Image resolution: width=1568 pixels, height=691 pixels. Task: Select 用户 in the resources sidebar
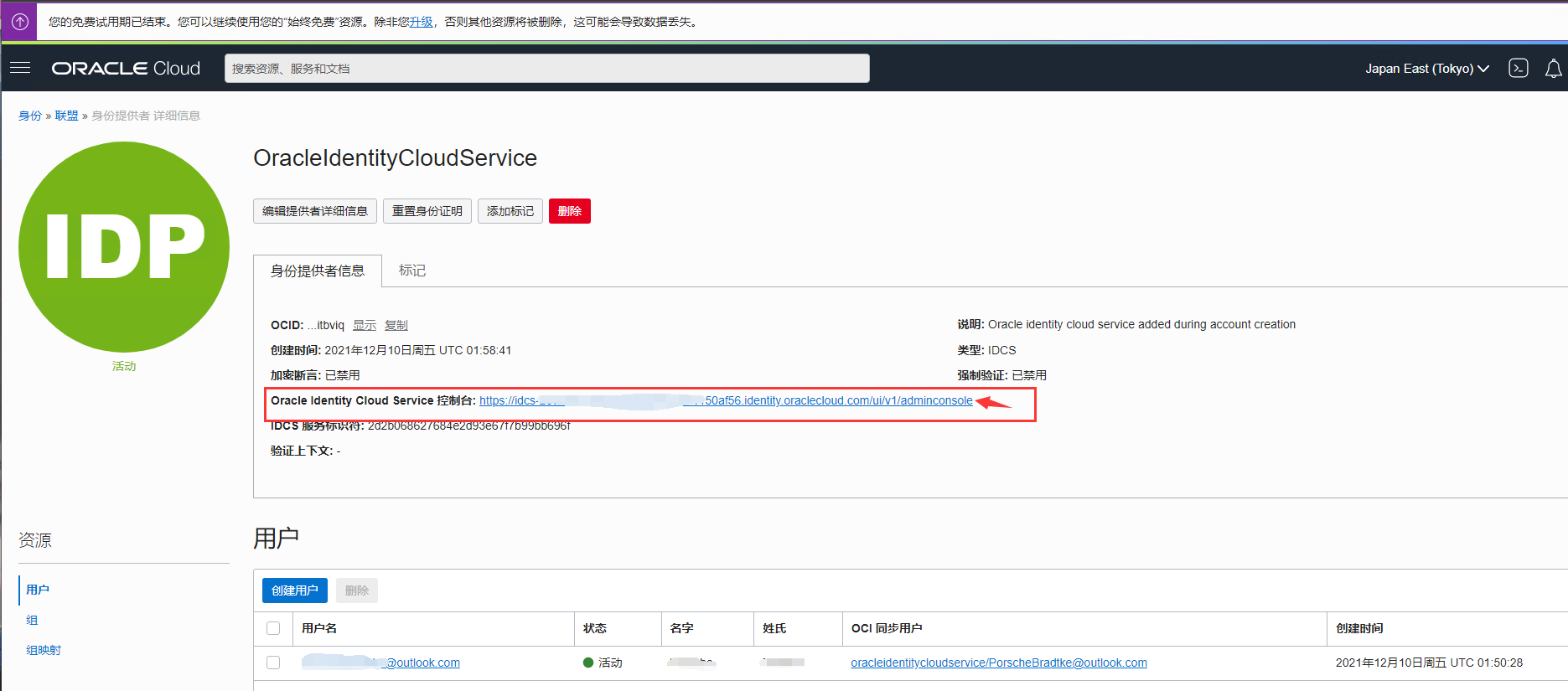(x=38, y=590)
